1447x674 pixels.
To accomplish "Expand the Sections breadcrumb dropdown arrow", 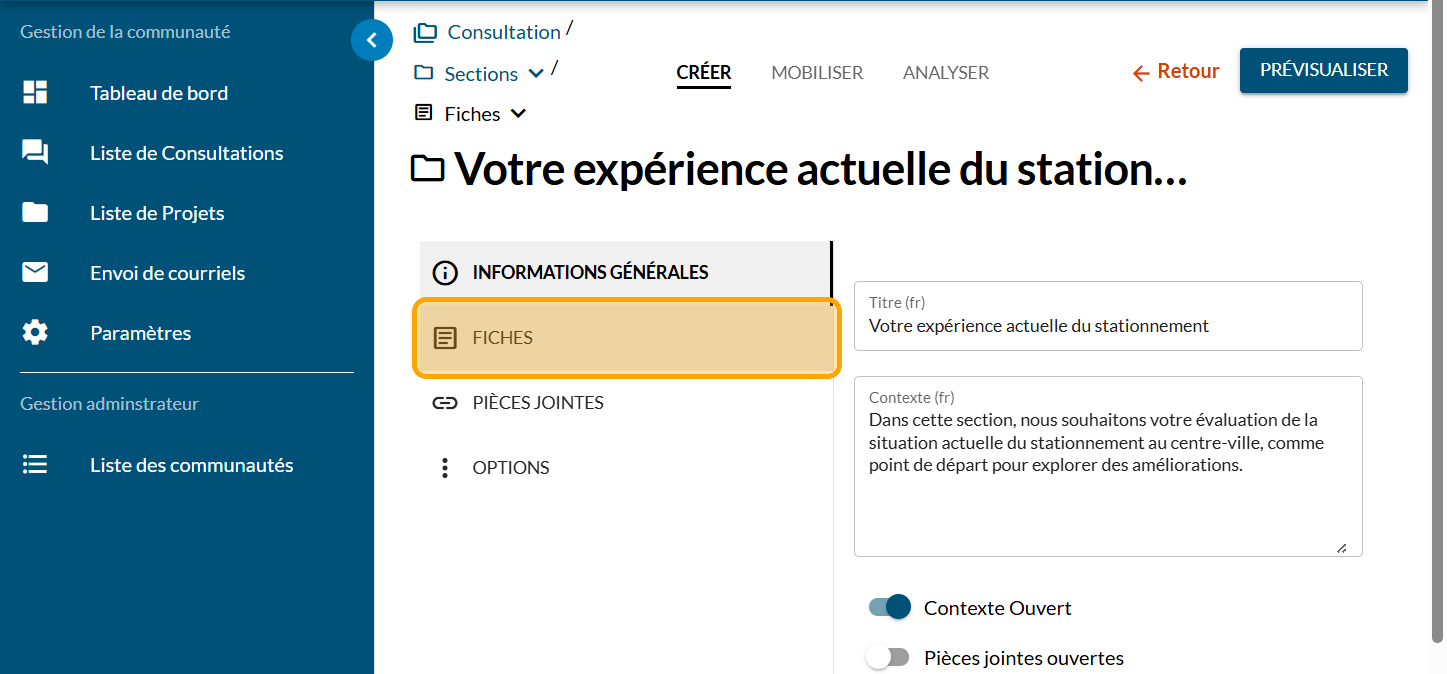I will [x=536, y=73].
